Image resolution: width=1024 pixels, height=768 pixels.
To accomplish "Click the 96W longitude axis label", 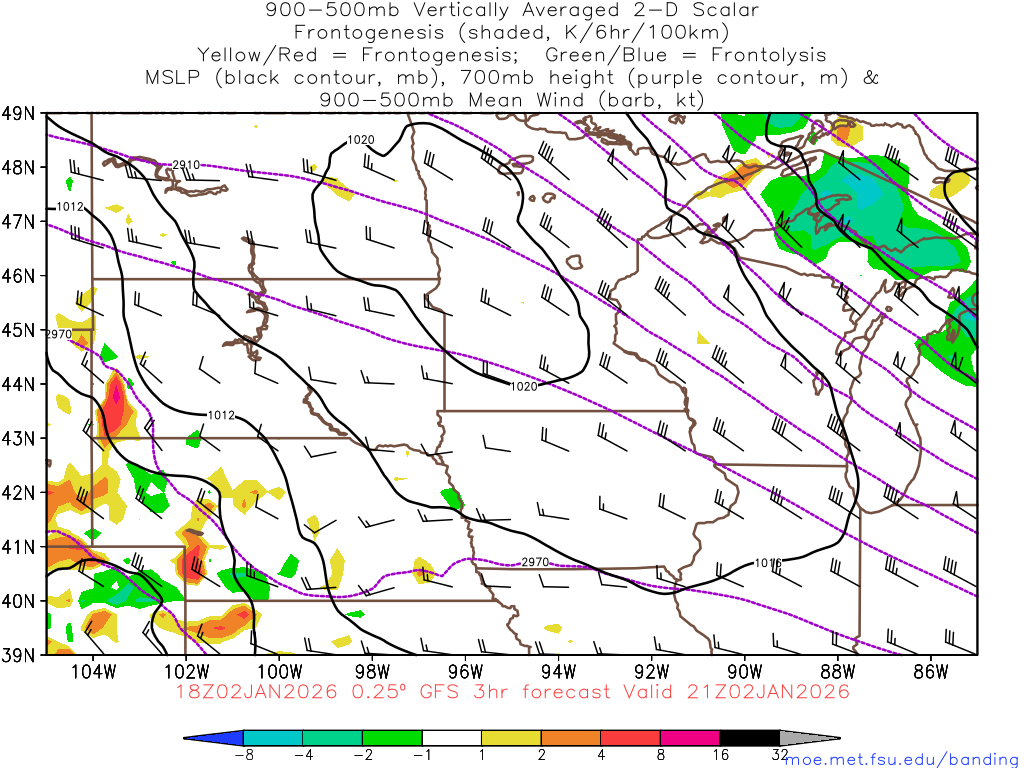I will 465,669.
